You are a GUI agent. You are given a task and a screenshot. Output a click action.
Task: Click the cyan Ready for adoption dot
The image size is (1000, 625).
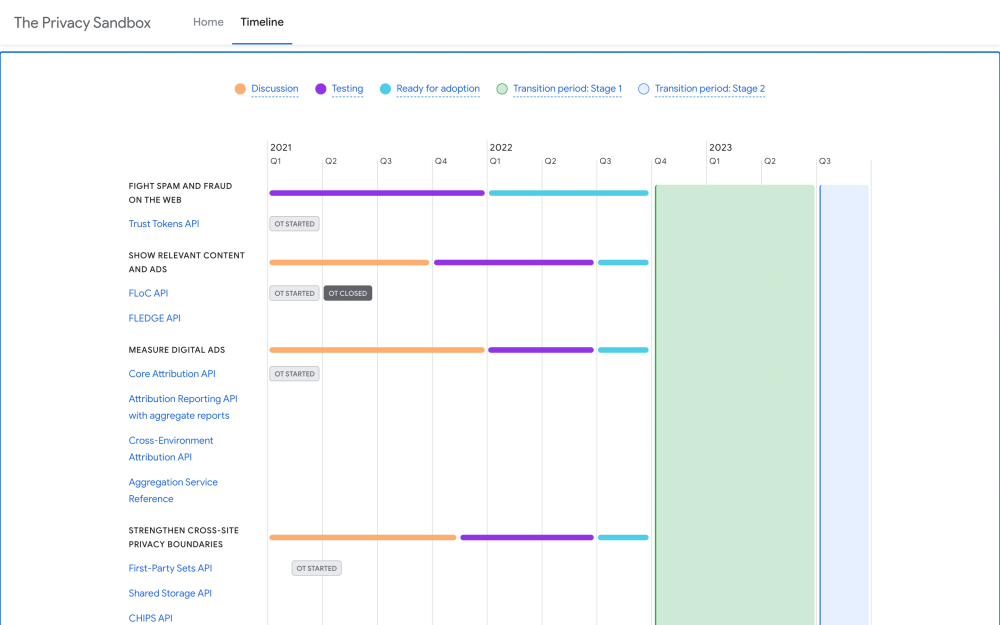pyautogui.click(x=385, y=89)
